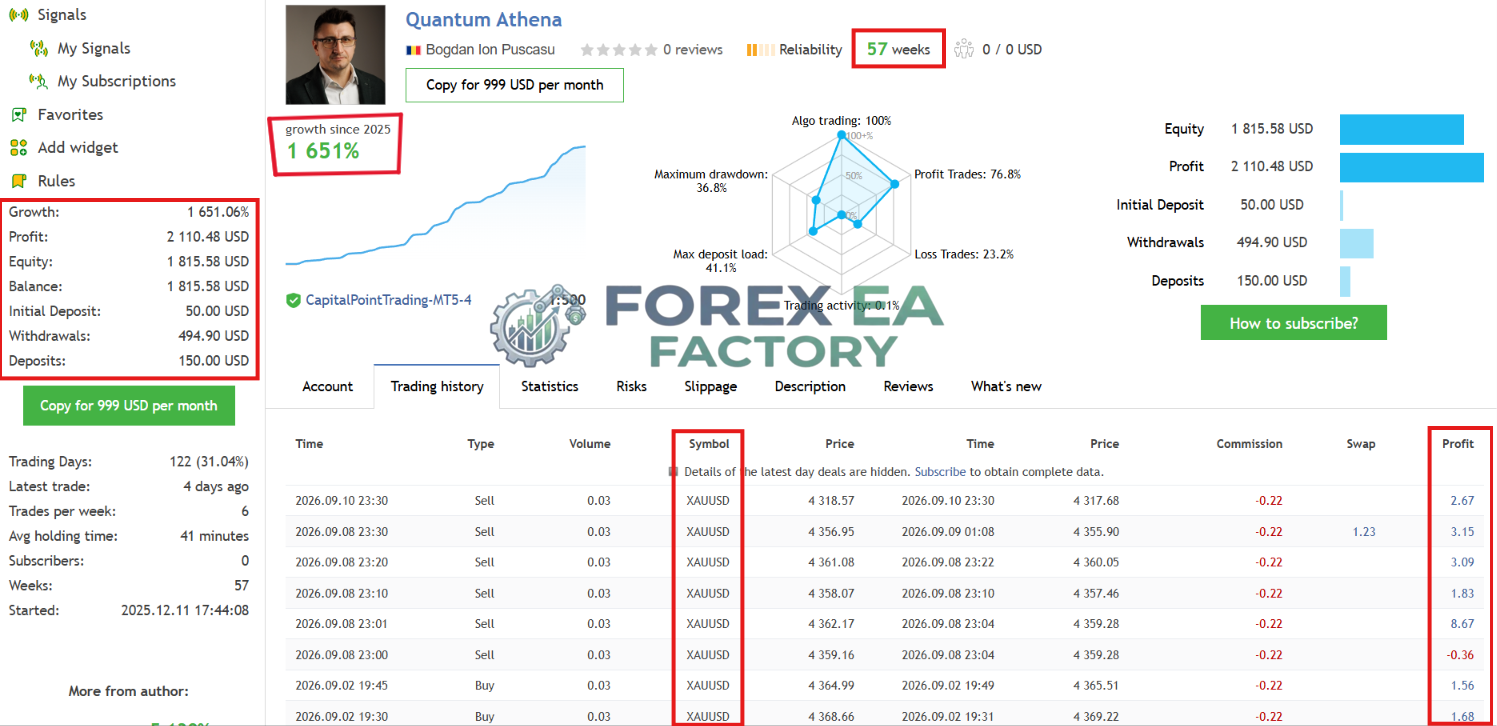
Task: Click the green How to subscribe button
Action: pos(1294,323)
